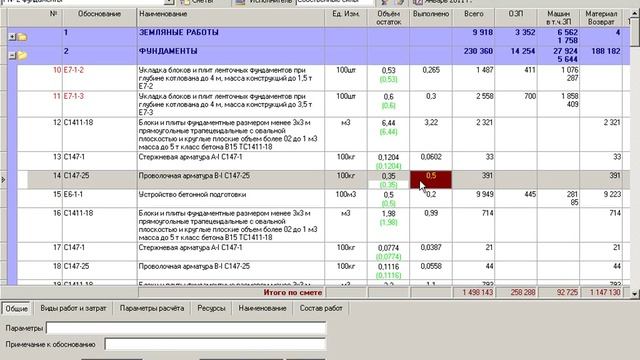Click volume value 0,1204 in row 13
The width and height of the screenshot is (640, 360).
pos(389,157)
